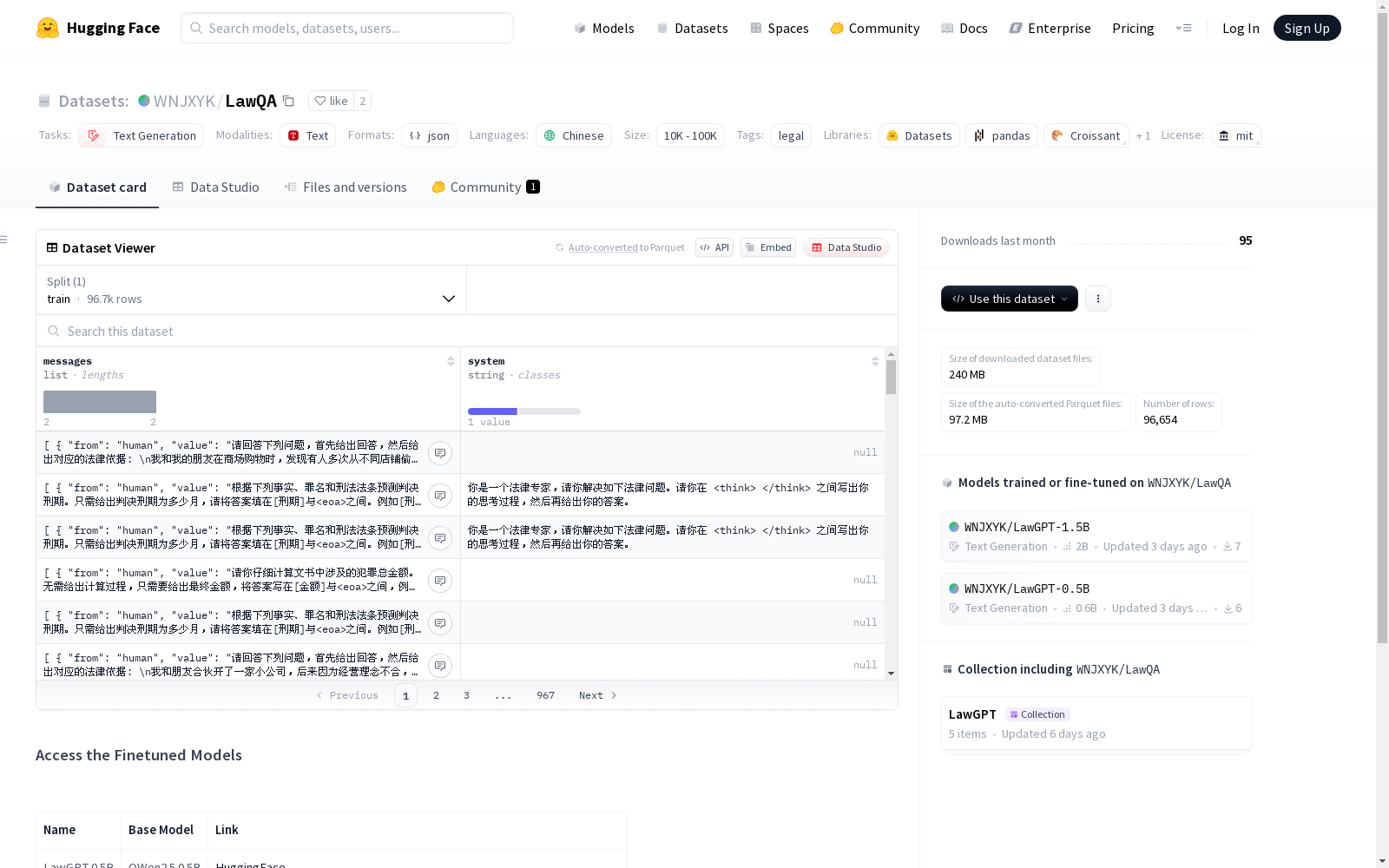Expand the train split dropdown

coord(251,290)
